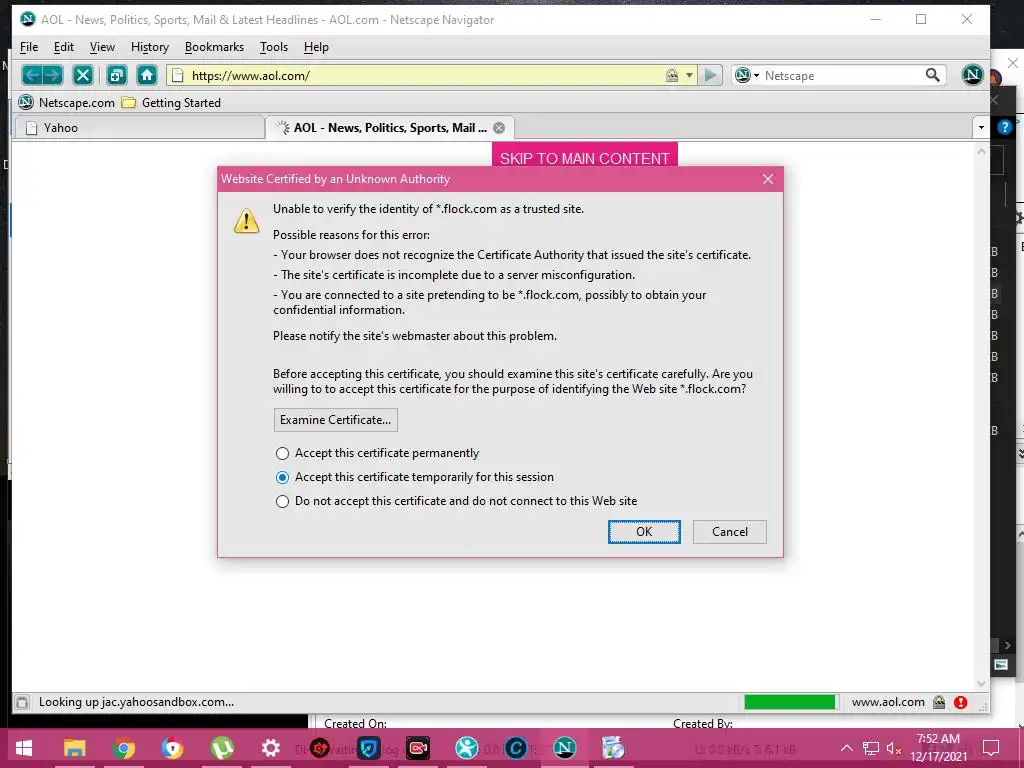Go to the Home page icon

(147, 75)
